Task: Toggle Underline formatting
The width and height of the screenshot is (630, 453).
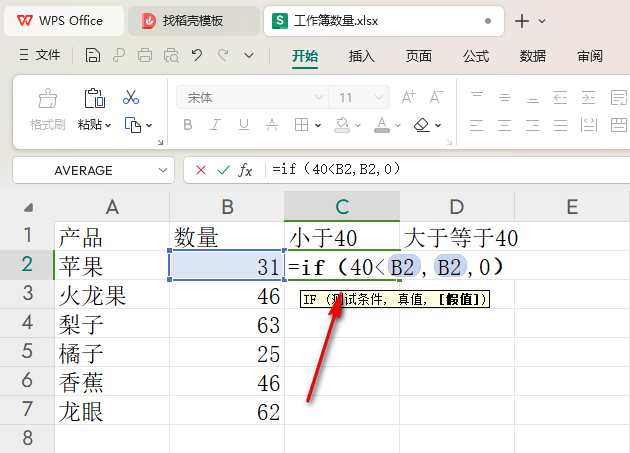Action: click(x=244, y=125)
